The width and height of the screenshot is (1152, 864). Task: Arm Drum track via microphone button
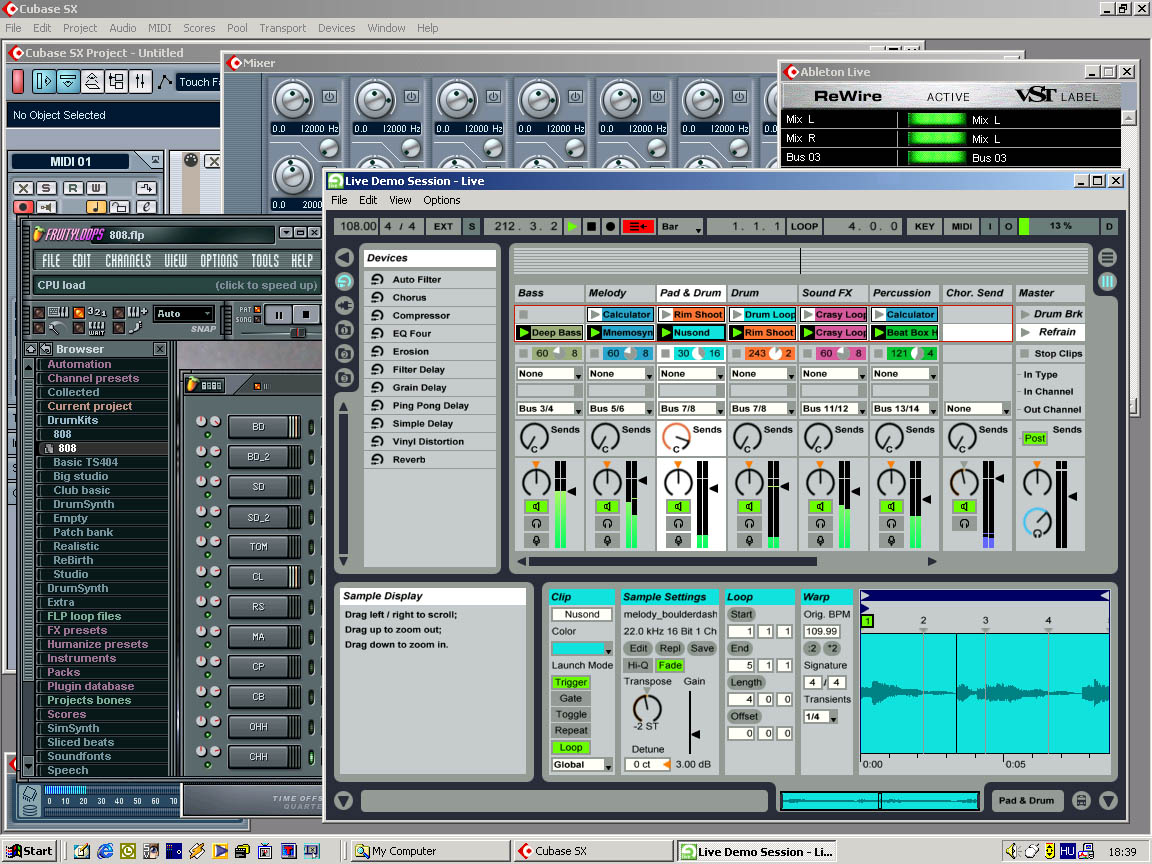pyautogui.click(x=749, y=541)
